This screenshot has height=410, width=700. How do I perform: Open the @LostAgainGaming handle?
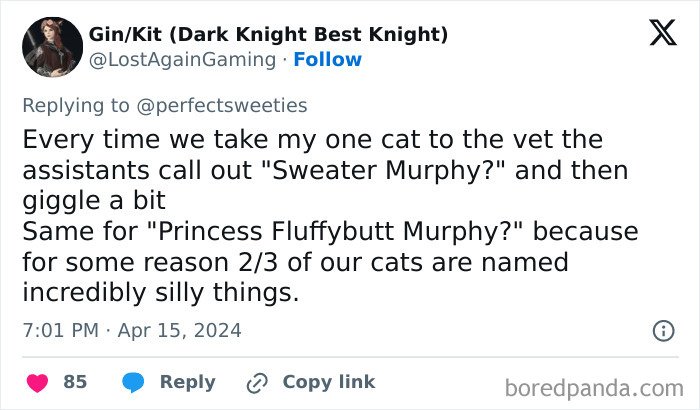182,60
